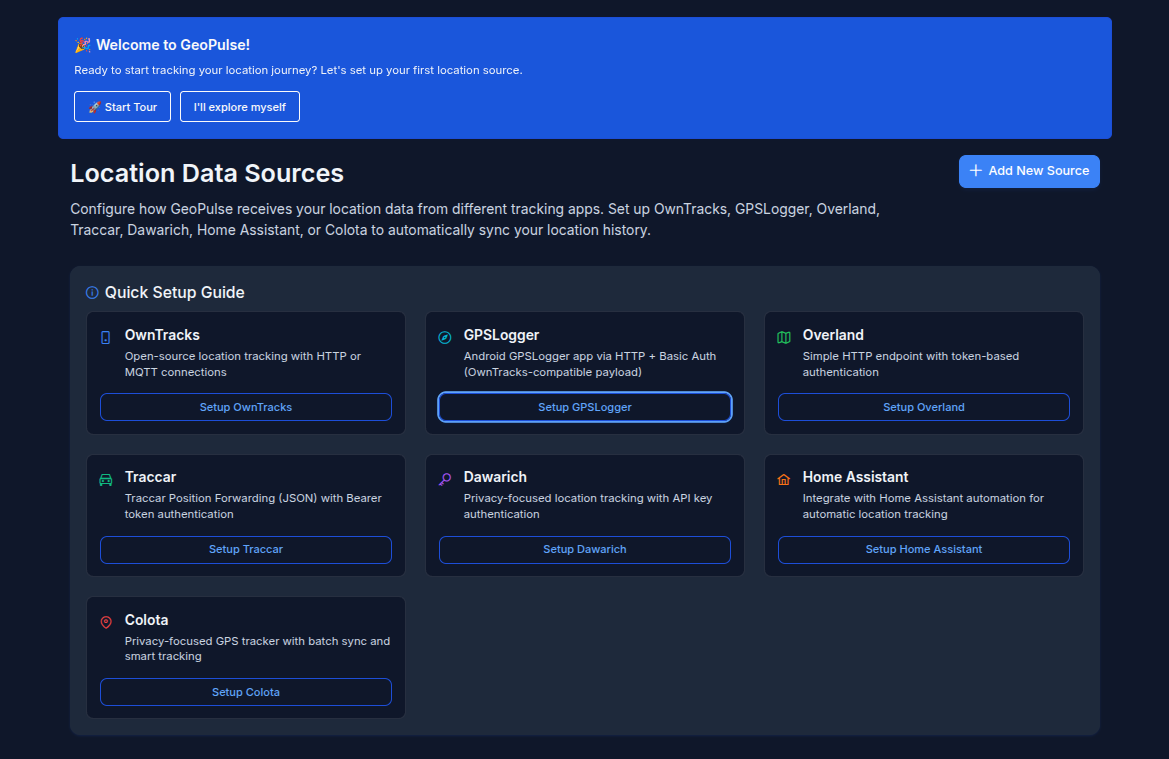The height and width of the screenshot is (759, 1169).
Task: Click the rocket icon on Start Tour
Action: click(95, 107)
